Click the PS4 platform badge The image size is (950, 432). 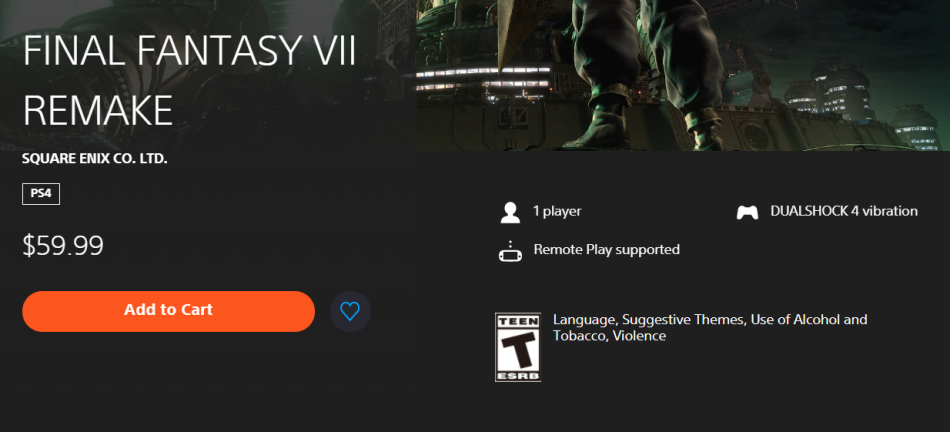click(41, 194)
